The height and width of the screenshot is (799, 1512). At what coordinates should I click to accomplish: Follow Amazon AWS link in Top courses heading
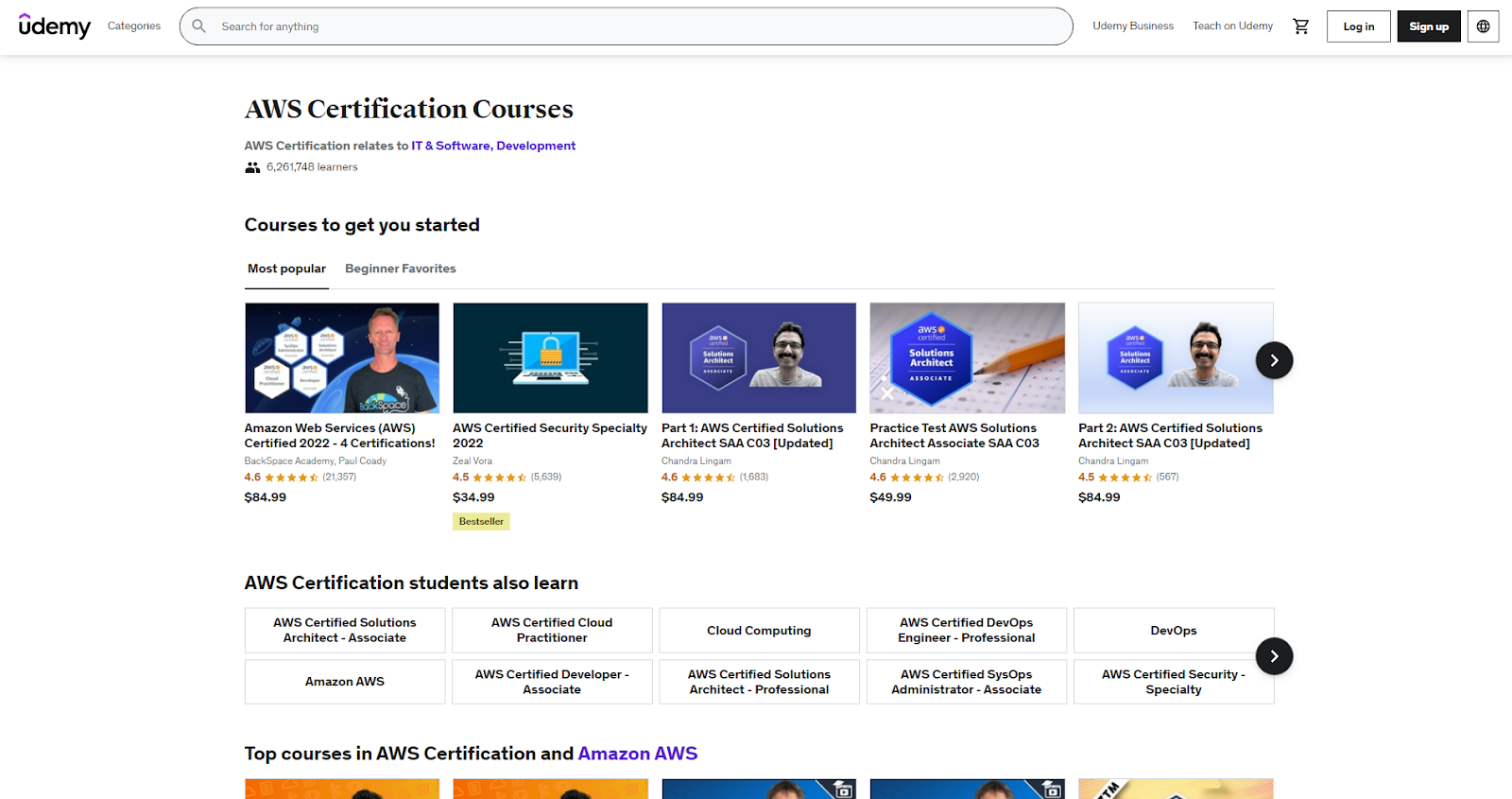point(638,754)
